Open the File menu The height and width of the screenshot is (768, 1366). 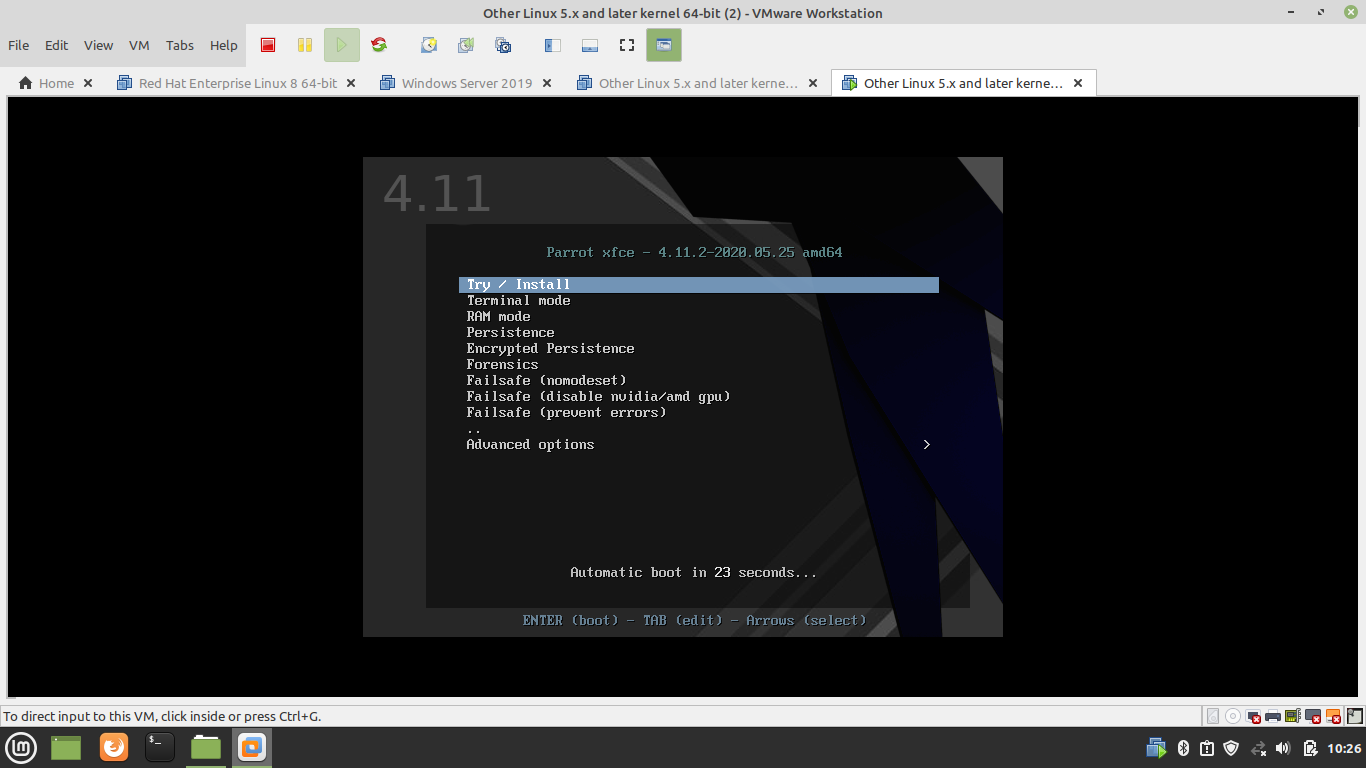click(19, 45)
